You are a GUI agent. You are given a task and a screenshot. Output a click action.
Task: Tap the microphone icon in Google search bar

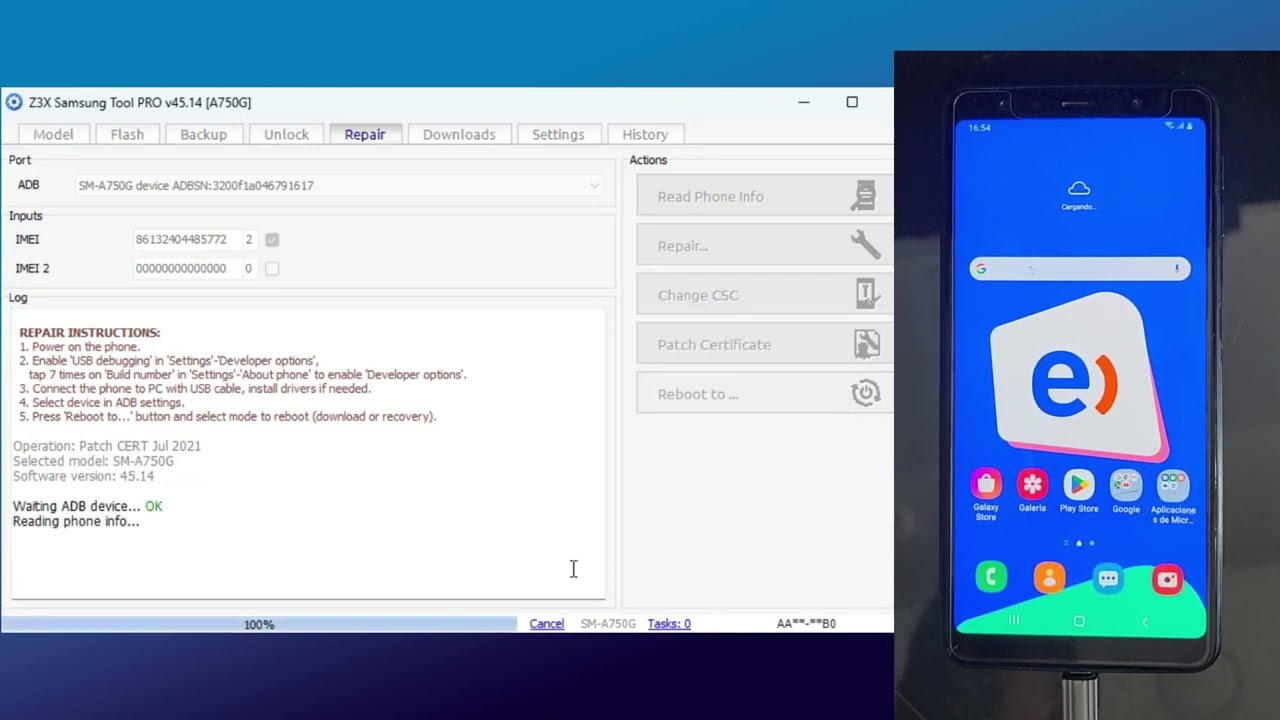pyautogui.click(x=1177, y=268)
